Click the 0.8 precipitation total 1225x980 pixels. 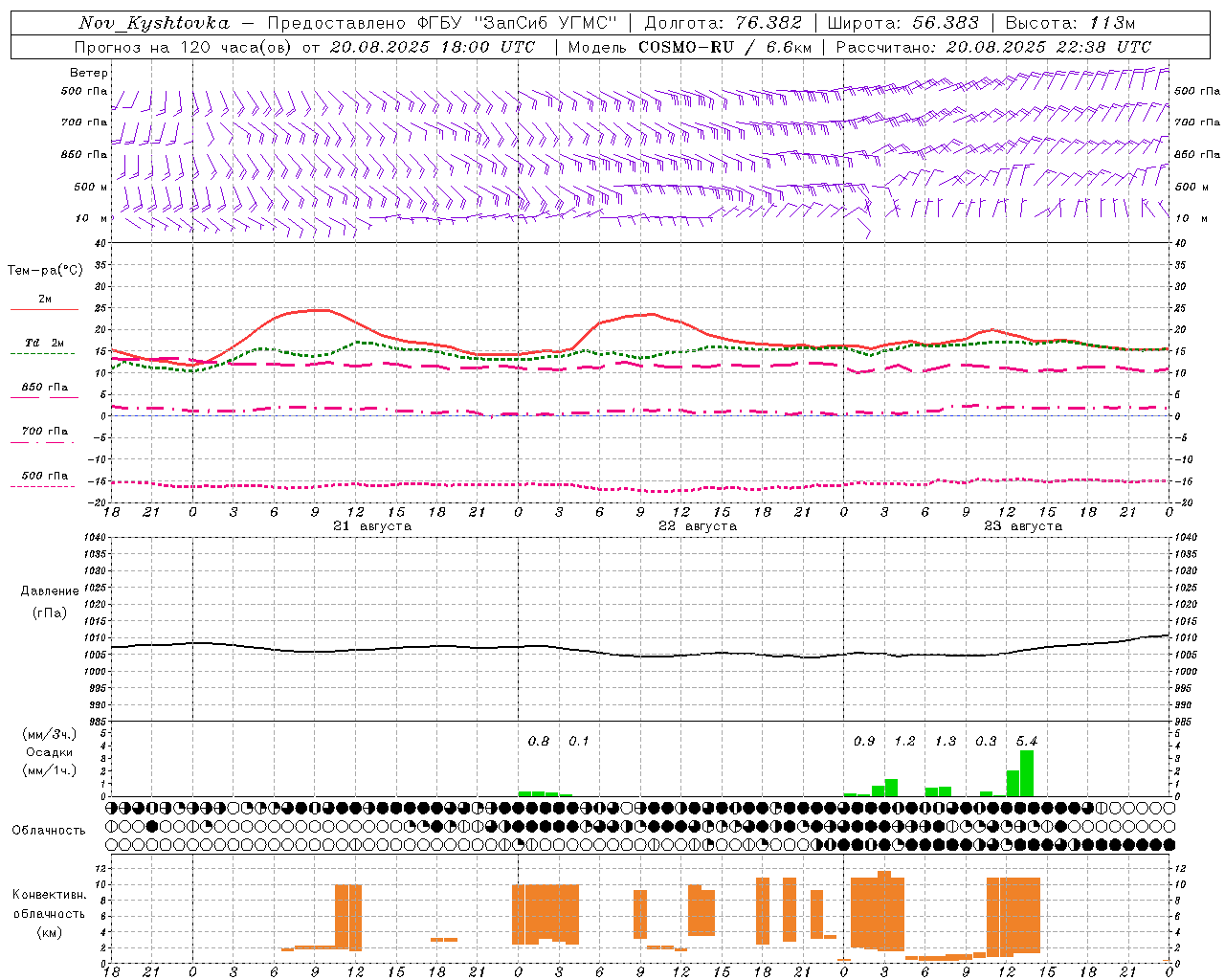pos(539,741)
